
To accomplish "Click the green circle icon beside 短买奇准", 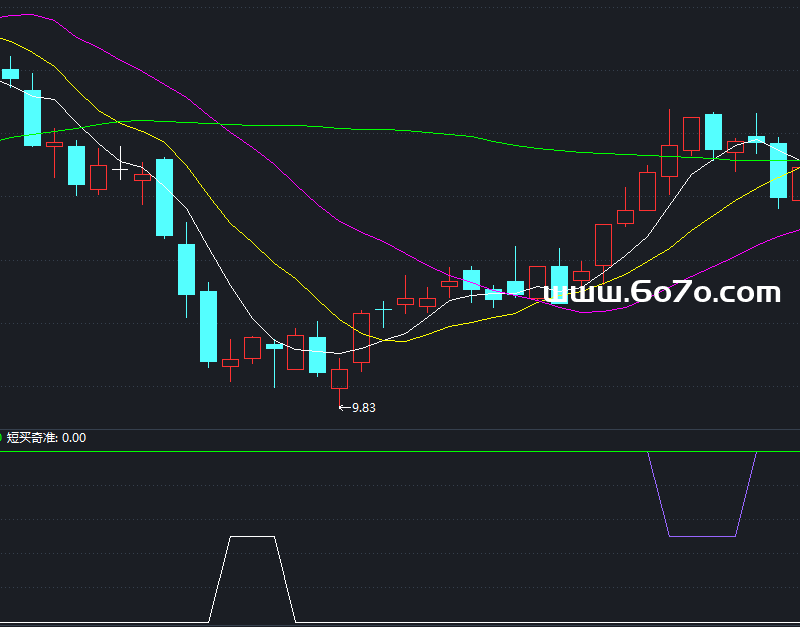I will pyautogui.click(x=1, y=437).
